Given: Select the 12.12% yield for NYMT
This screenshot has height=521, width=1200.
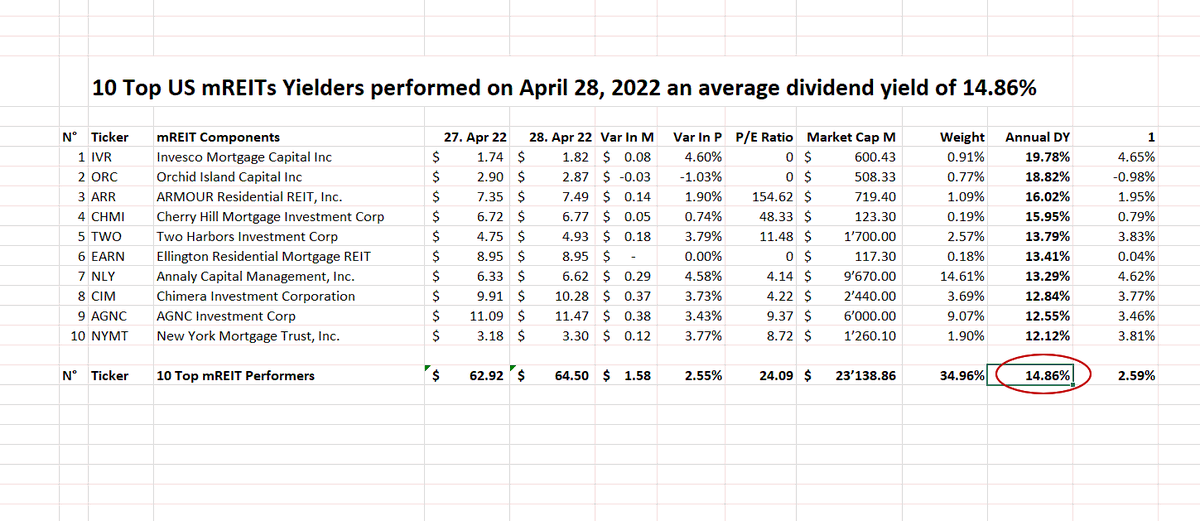Looking at the screenshot, I should (1047, 336).
